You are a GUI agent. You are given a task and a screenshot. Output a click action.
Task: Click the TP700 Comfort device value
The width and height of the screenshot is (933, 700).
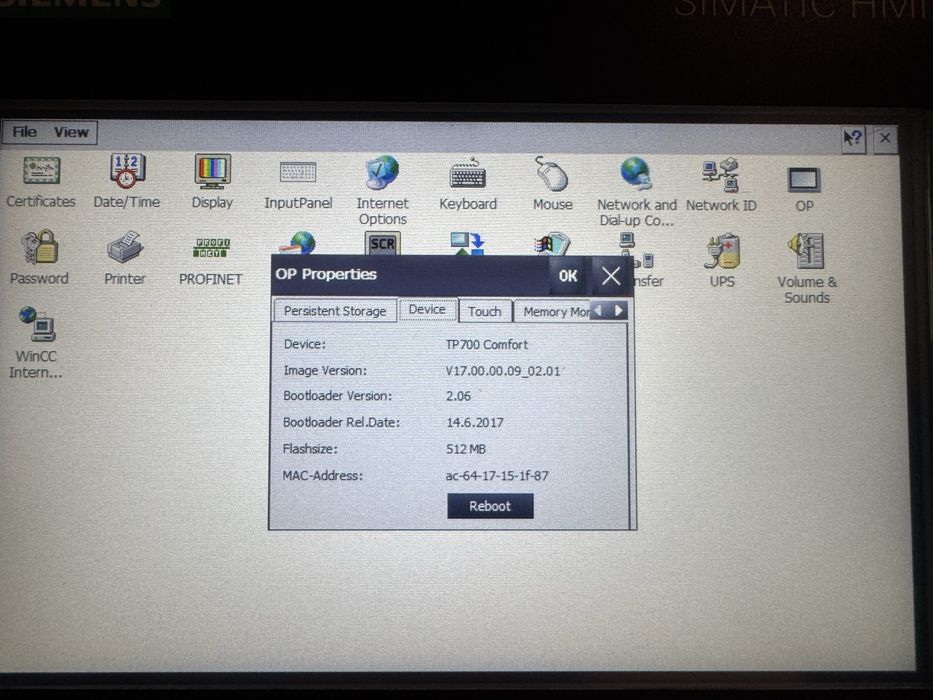(x=487, y=345)
